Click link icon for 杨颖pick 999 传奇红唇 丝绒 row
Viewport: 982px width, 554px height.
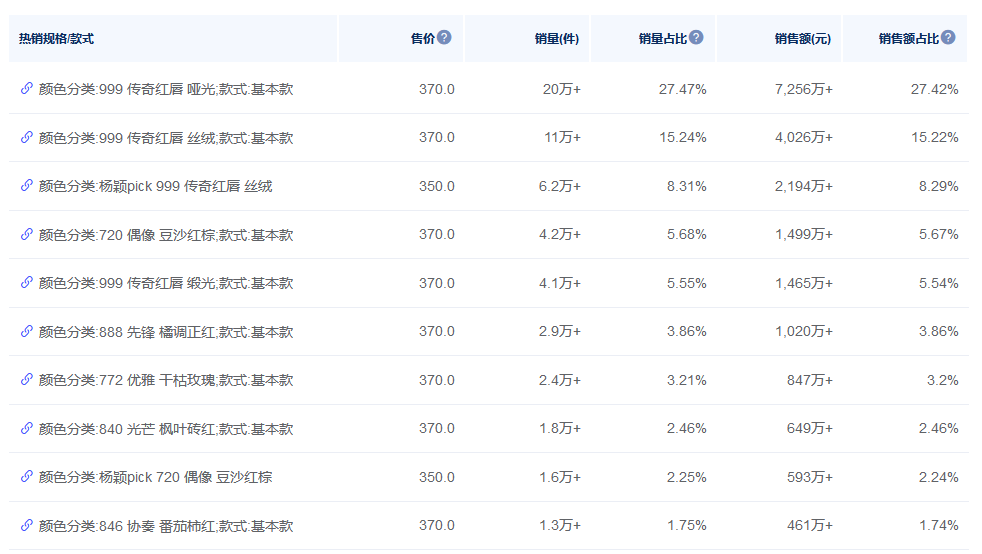click(26, 185)
